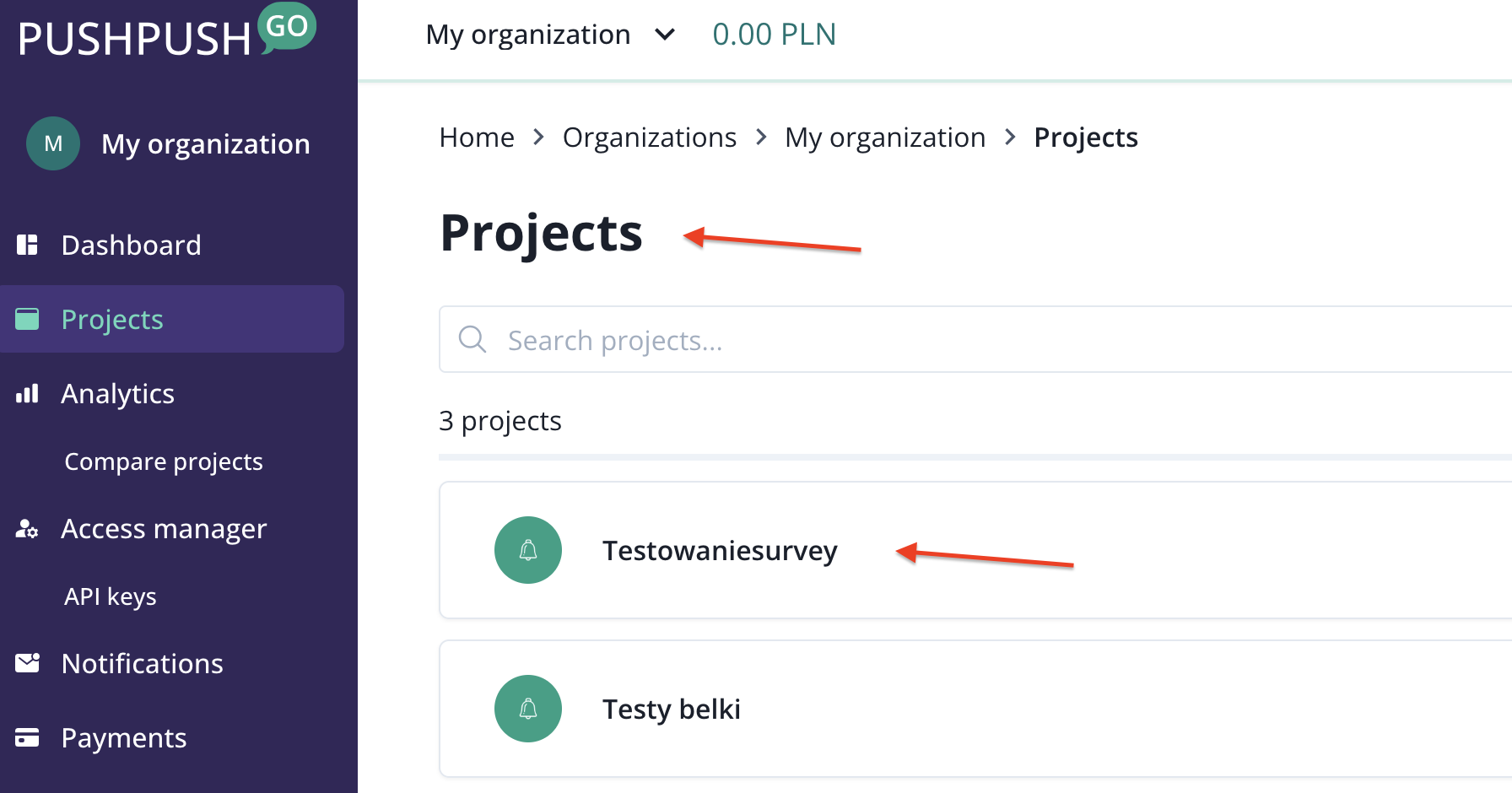Click the Dashboard icon in sidebar
The image size is (1512, 793).
[x=27, y=245]
